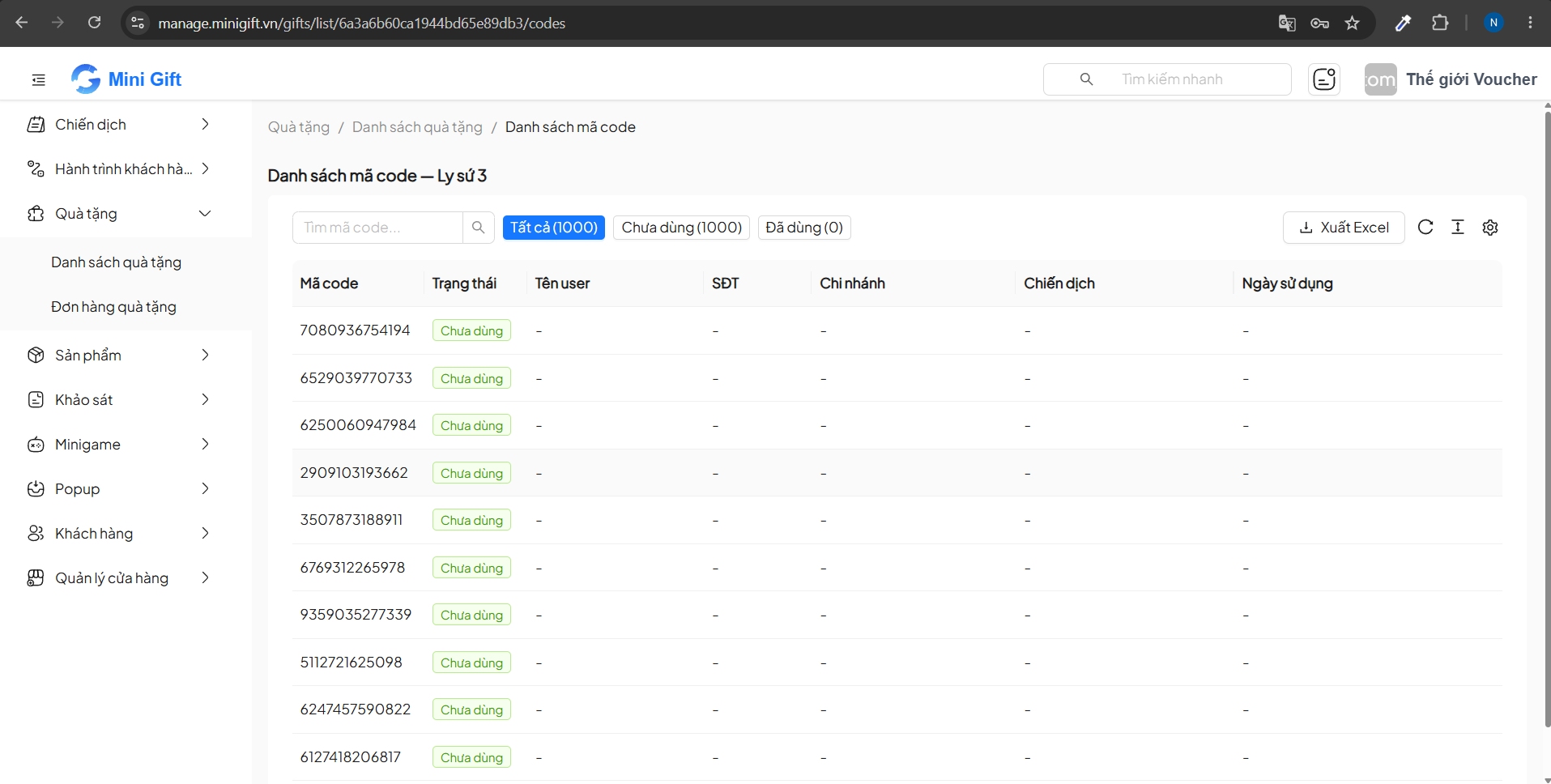Click the Khảo sát survey icon

36,400
